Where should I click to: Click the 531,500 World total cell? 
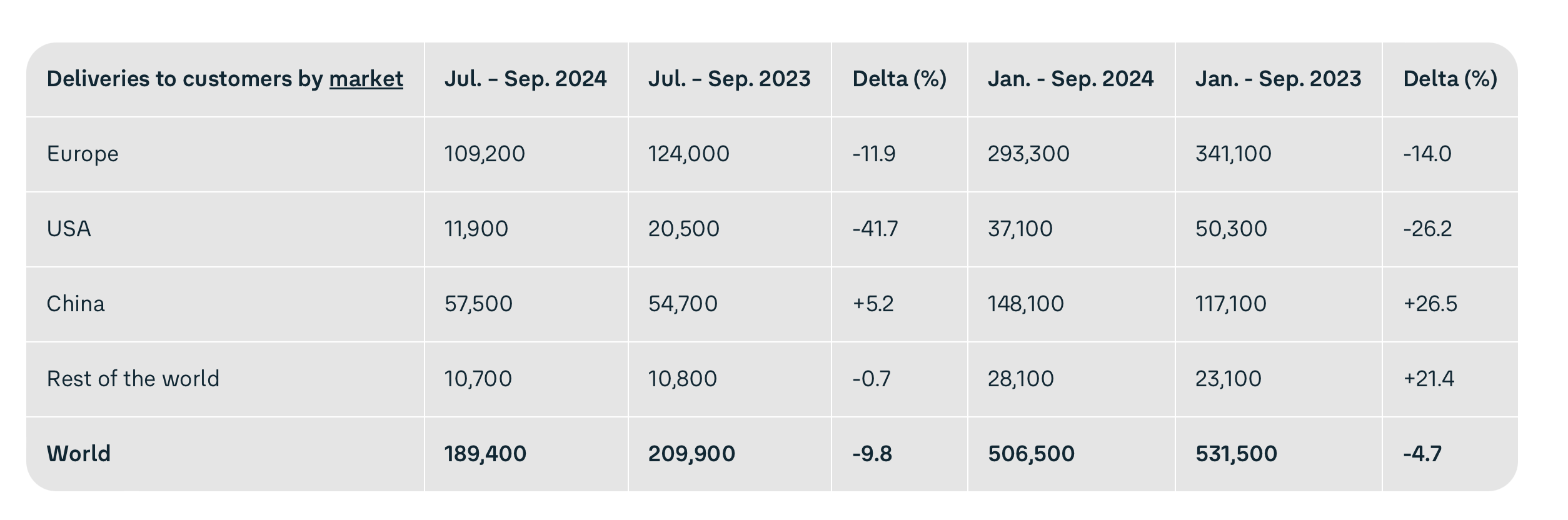(x=1236, y=454)
